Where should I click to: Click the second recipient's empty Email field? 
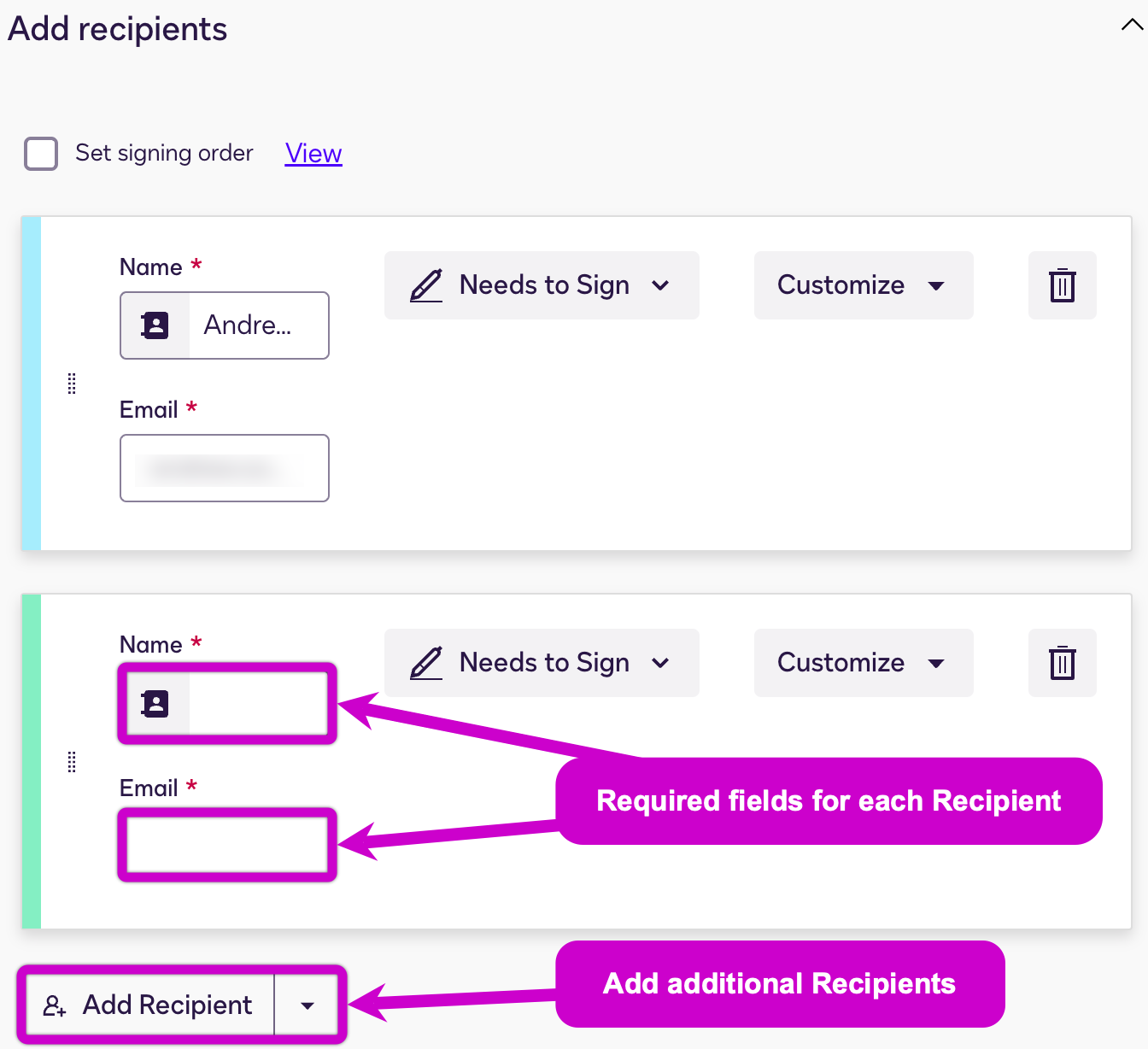tap(226, 845)
